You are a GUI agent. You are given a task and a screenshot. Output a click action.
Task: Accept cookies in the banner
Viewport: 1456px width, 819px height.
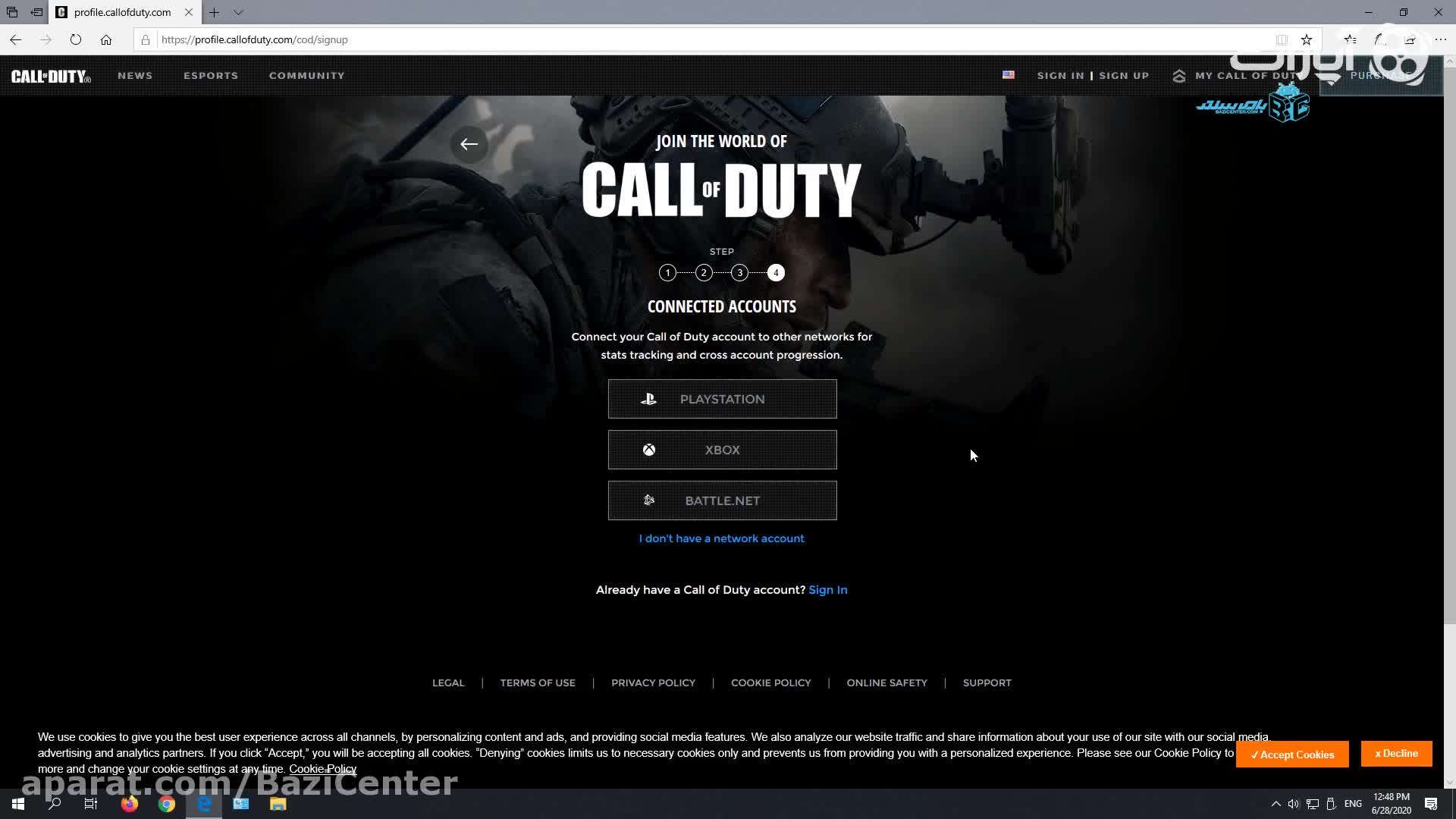(1291, 755)
